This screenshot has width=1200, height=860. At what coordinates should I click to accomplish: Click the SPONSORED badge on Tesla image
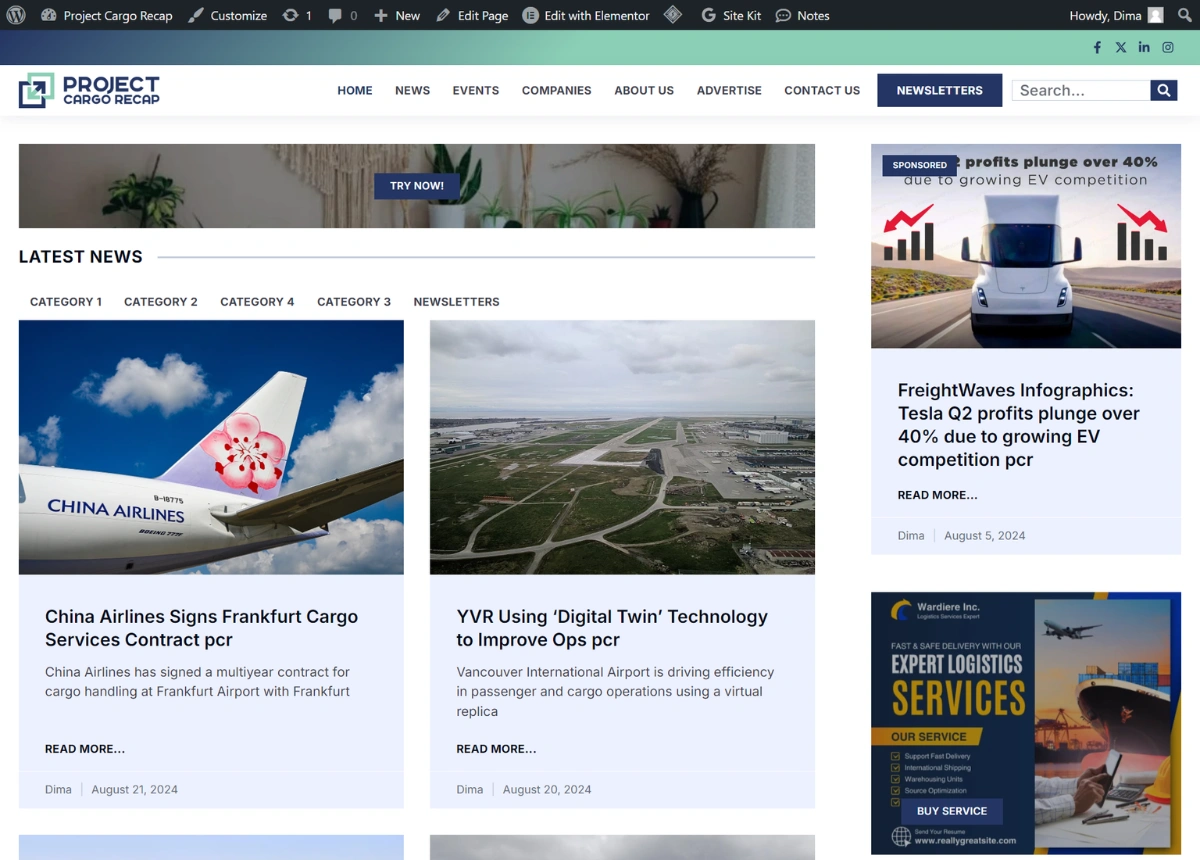tap(919, 165)
